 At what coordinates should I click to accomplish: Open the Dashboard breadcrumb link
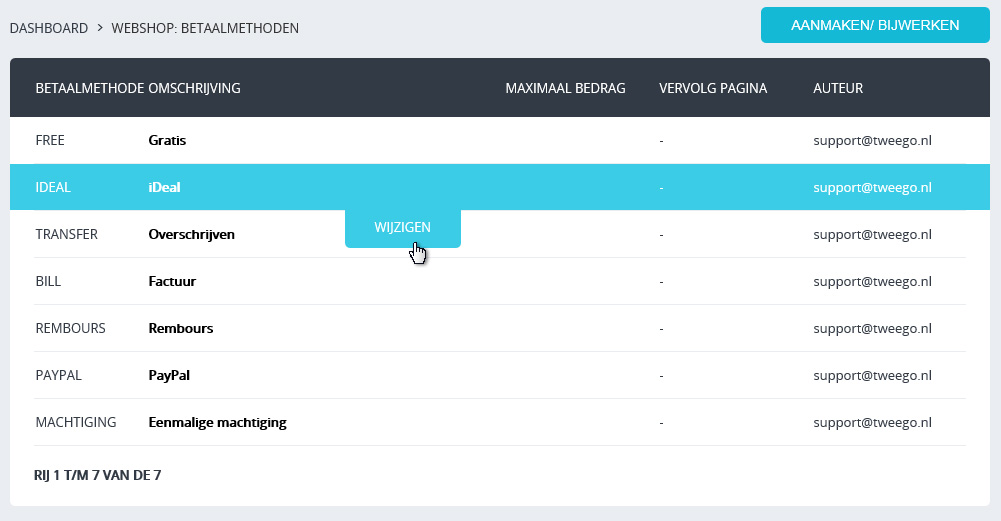(x=49, y=28)
